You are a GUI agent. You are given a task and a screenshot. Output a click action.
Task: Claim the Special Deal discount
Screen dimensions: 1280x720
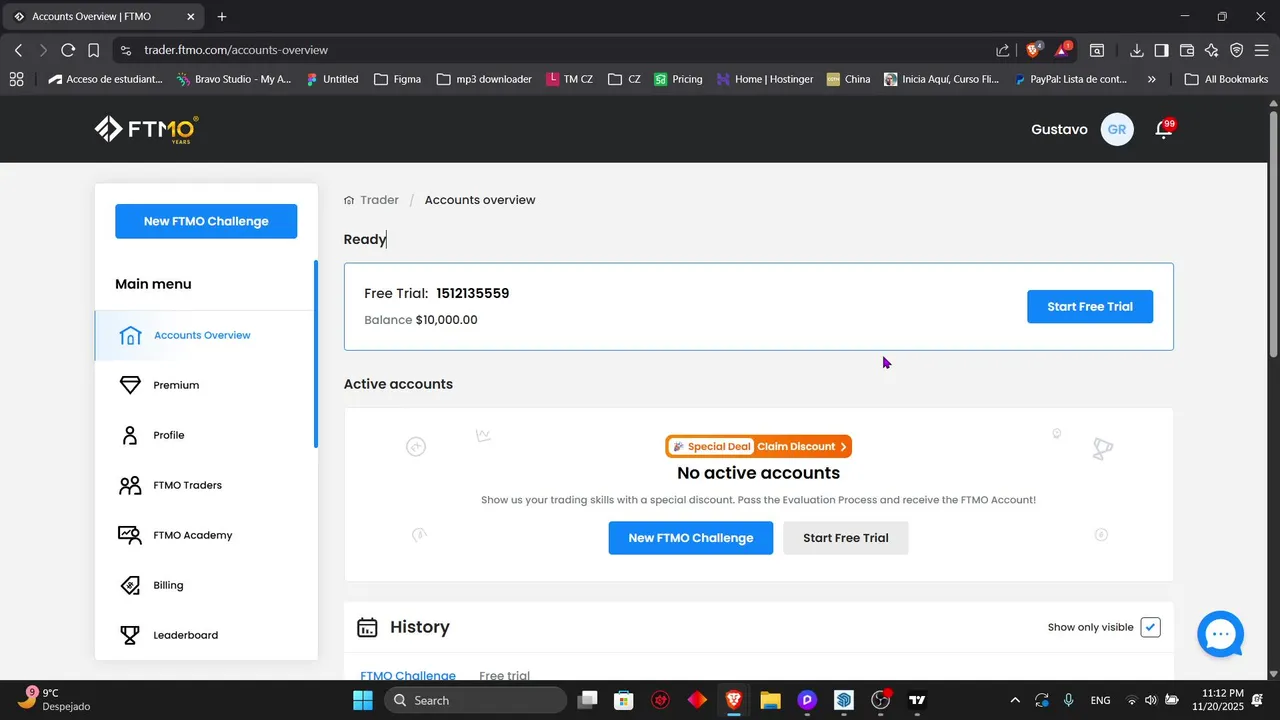[x=759, y=446]
